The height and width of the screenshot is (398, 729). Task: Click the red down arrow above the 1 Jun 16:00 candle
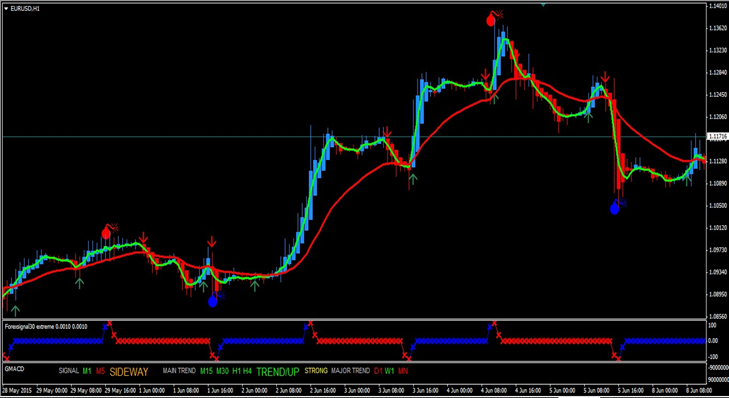pyautogui.click(x=212, y=241)
